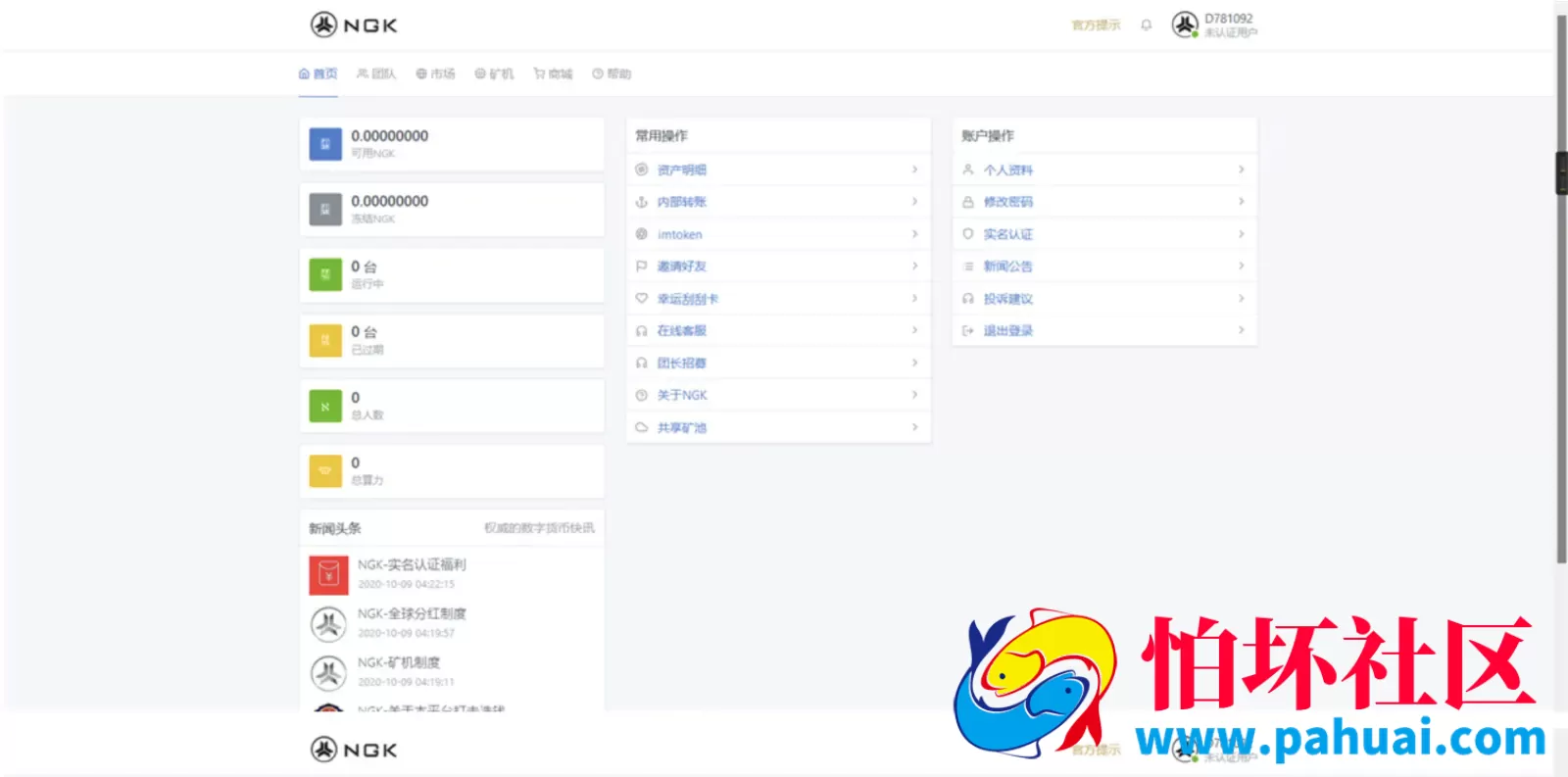Click the yellow 总算力 icon

click(x=325, y=470)
